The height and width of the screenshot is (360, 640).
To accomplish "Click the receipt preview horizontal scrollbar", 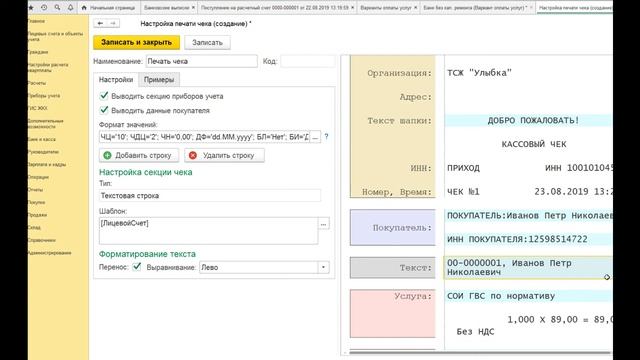I will point(480,352).
